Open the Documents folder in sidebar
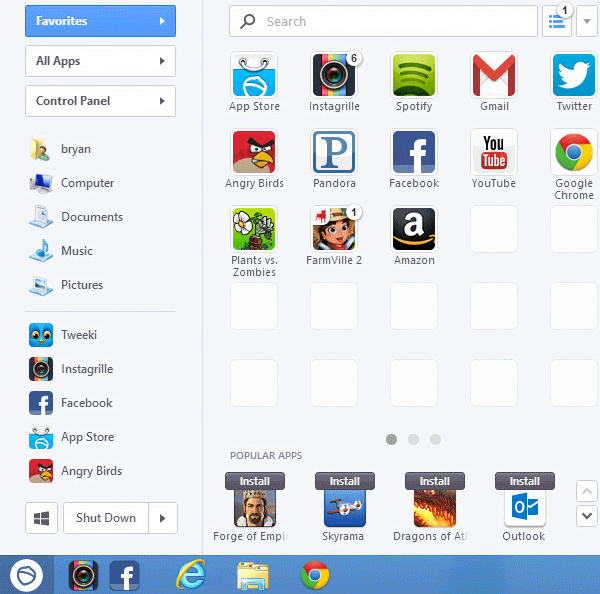This screenshot has height=594, width=600. click(x=91, y=217)
